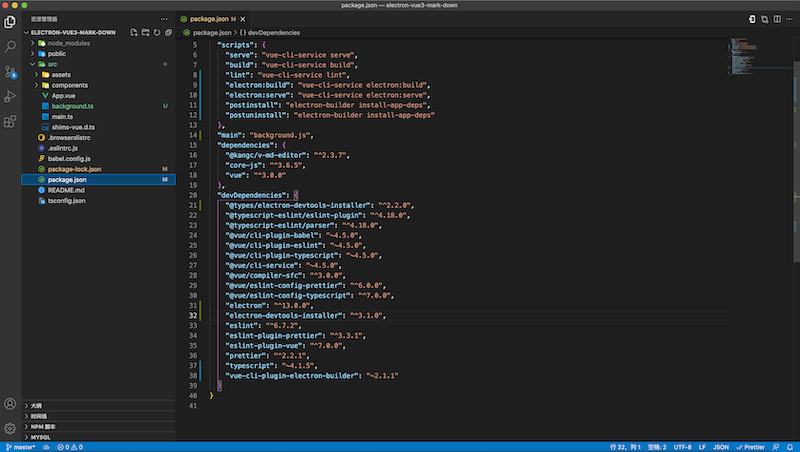Change the indentation spaces setting in status bar
The width and height of the screenshot is (800, 452).
coord(657,447)
